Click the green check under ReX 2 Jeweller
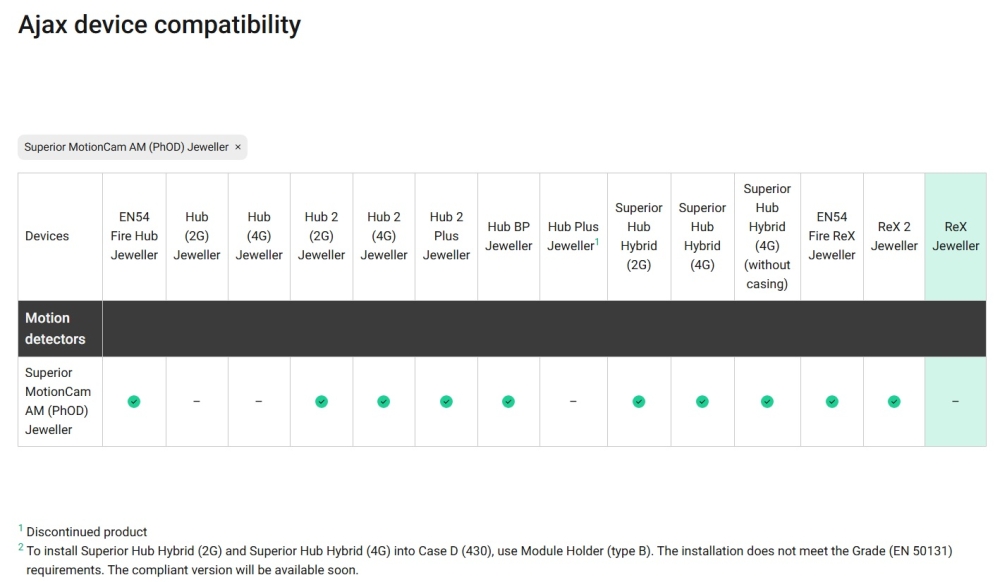This screenshot has width=1000, height=582. coord(894,401)
